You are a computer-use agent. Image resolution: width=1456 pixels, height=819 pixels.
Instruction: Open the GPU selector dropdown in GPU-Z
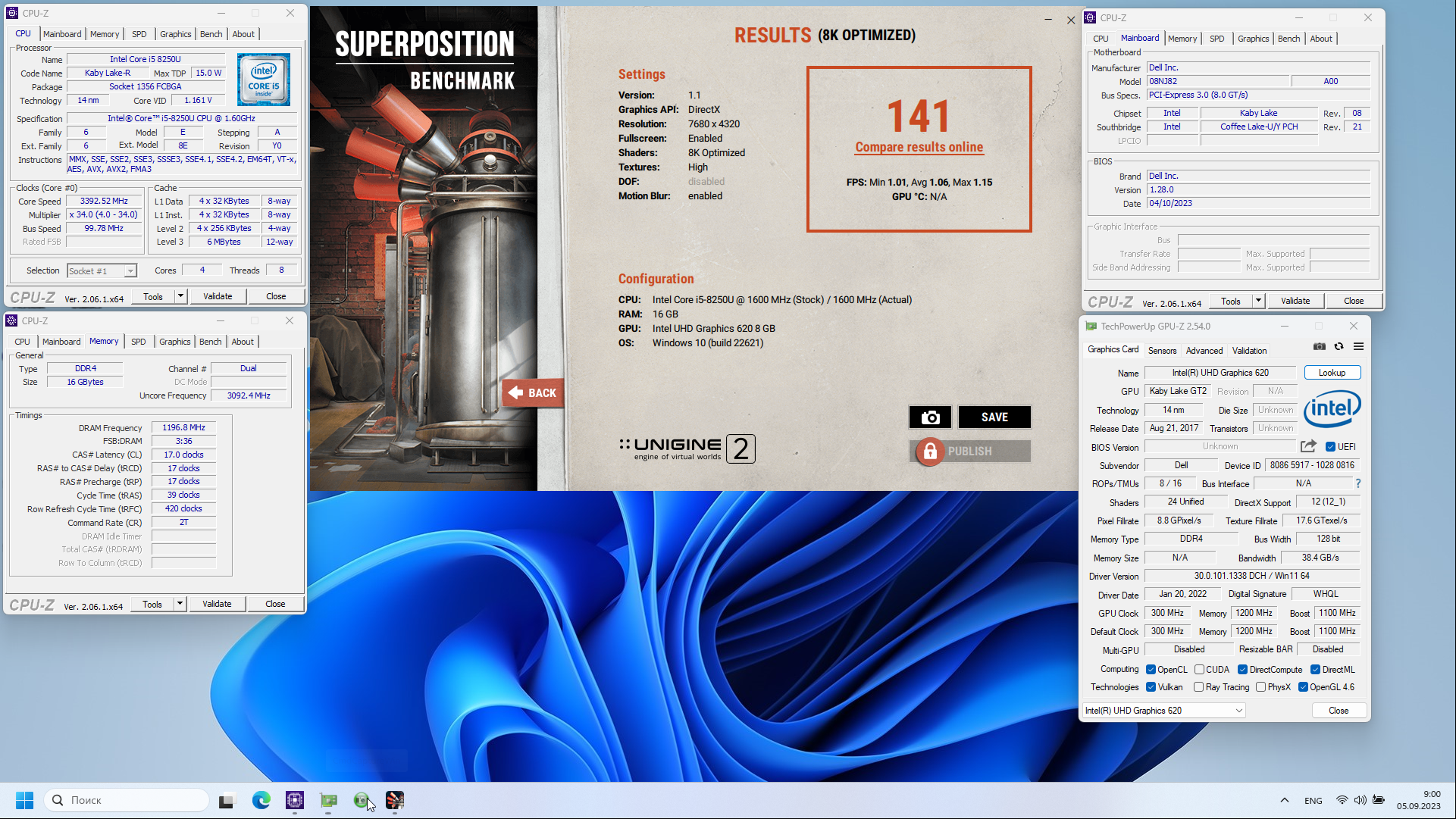(1163, 711)
